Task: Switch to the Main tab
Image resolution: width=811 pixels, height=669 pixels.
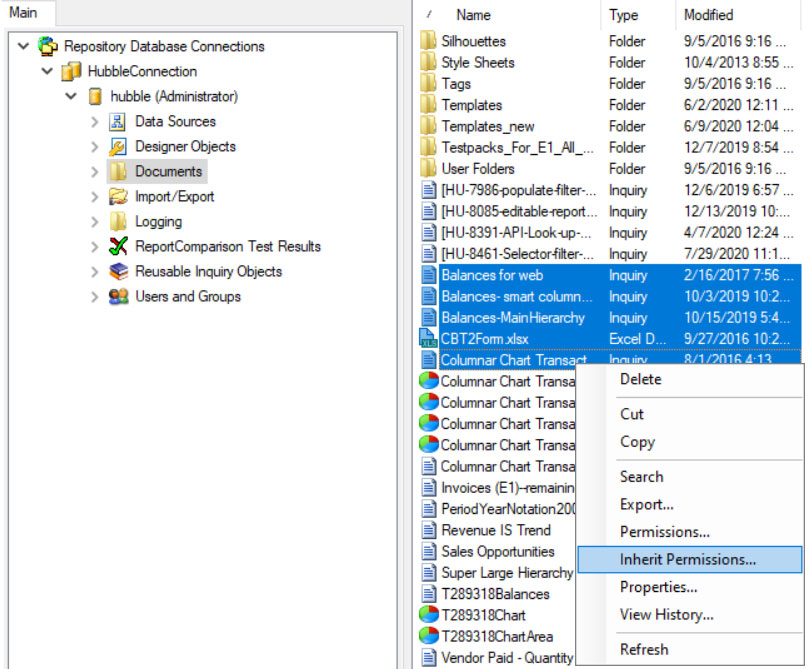Action: [x=23, y=13]
